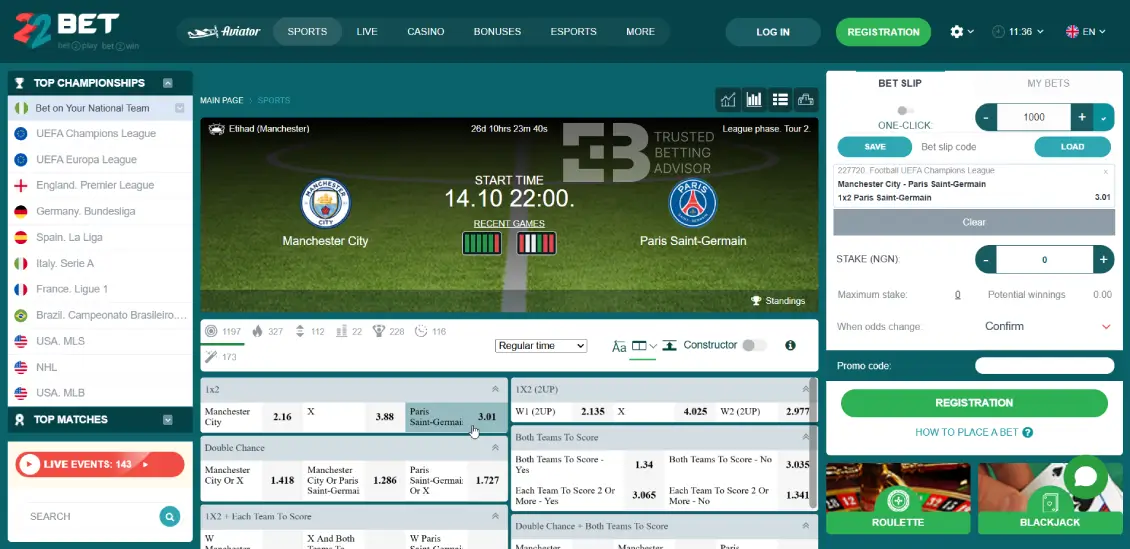Open the Regular time dropdown
This screenshot has width=1130, height=549.
pyautogui.click(x=541, y=346)
